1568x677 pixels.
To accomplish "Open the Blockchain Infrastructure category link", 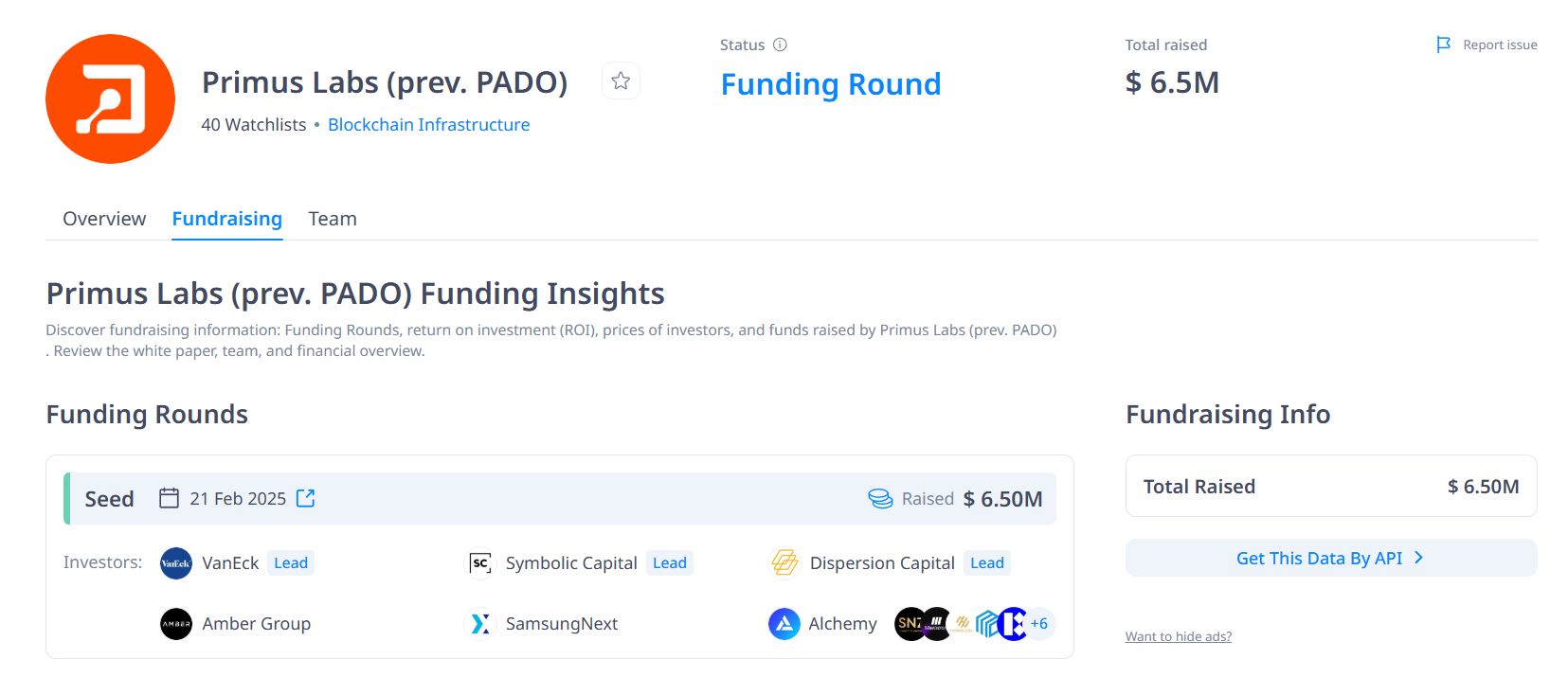I will 428,125.
